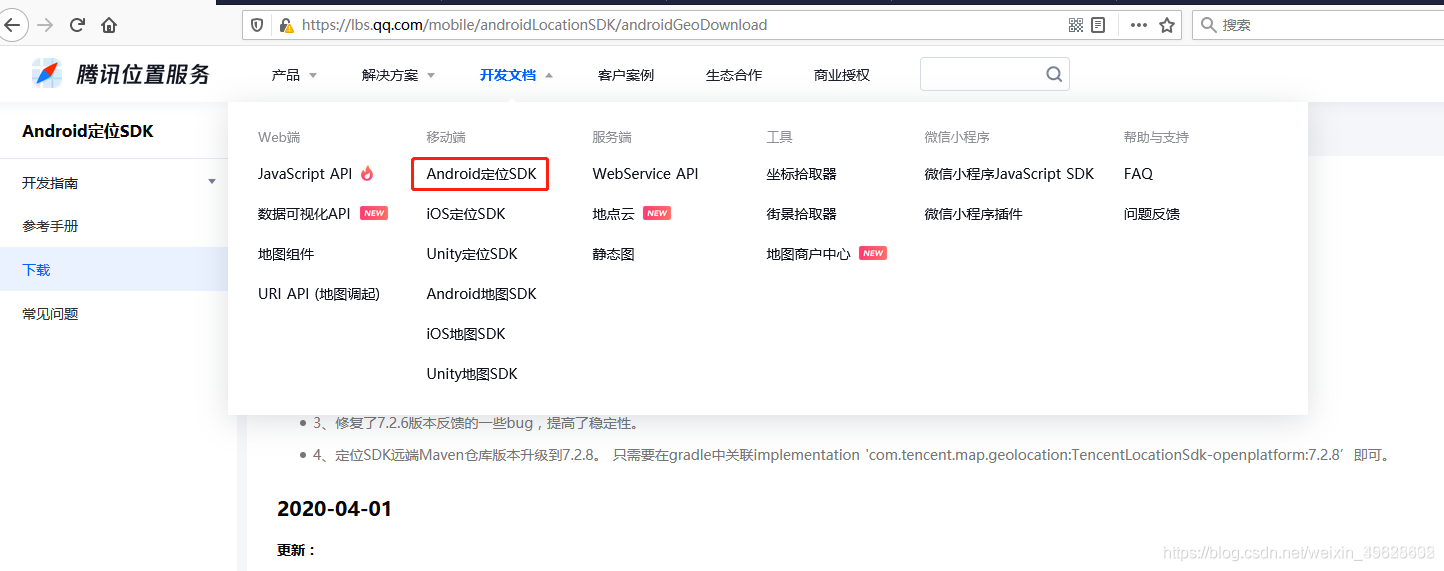Click the flame icon beside JavaScript API
The height and width of the screenshot is (571, 1444).
click(367, 173)
